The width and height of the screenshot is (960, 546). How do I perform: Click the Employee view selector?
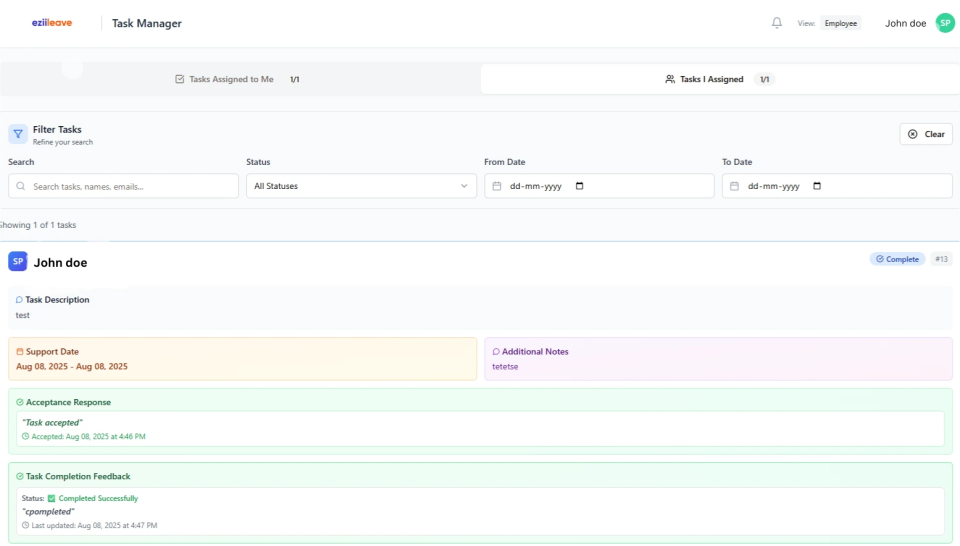(x=840, y=23)
